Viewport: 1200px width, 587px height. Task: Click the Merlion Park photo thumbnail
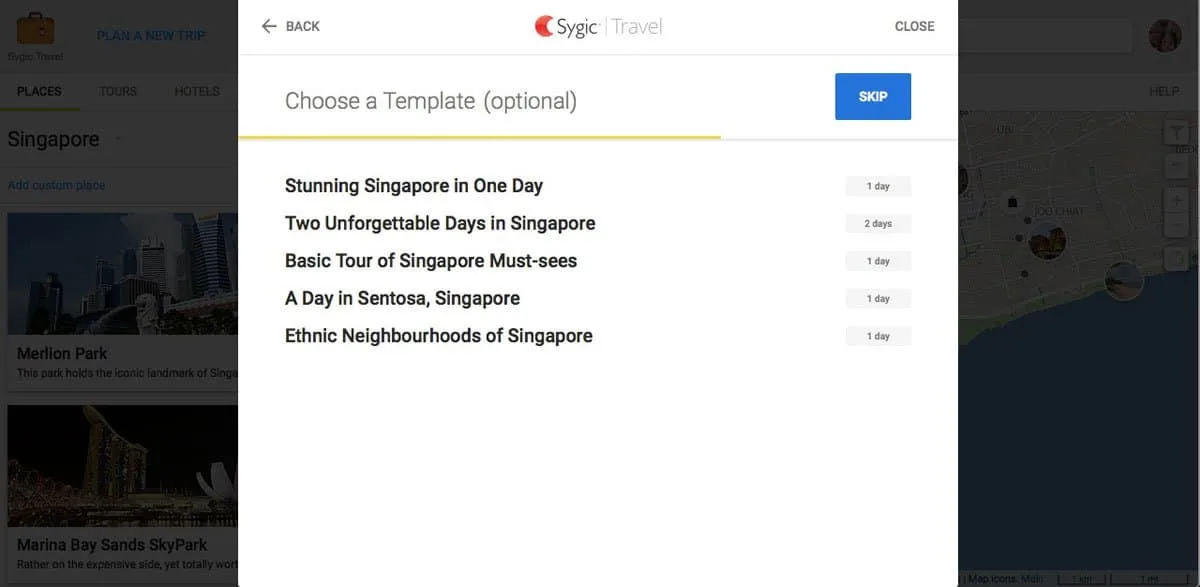pyautogui.click(x=122, y=273)
